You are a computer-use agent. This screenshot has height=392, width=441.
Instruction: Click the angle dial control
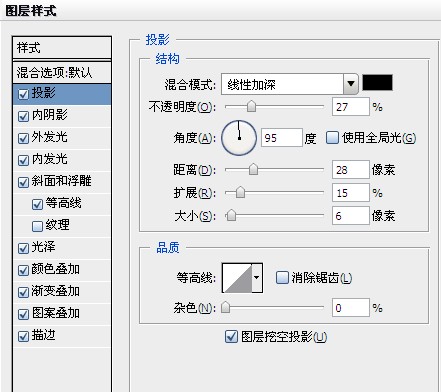coord(239,138)
